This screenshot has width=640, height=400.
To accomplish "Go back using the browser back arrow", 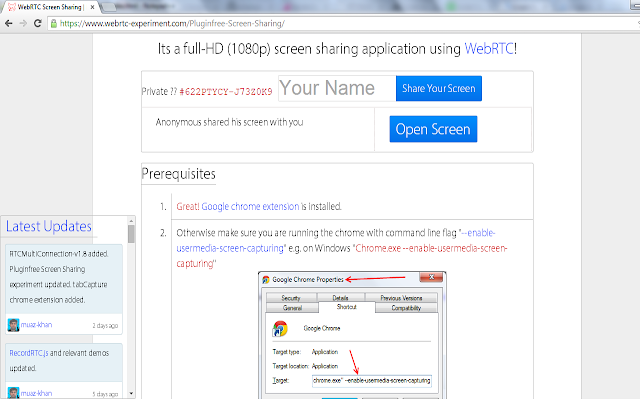I will [9, 23].
